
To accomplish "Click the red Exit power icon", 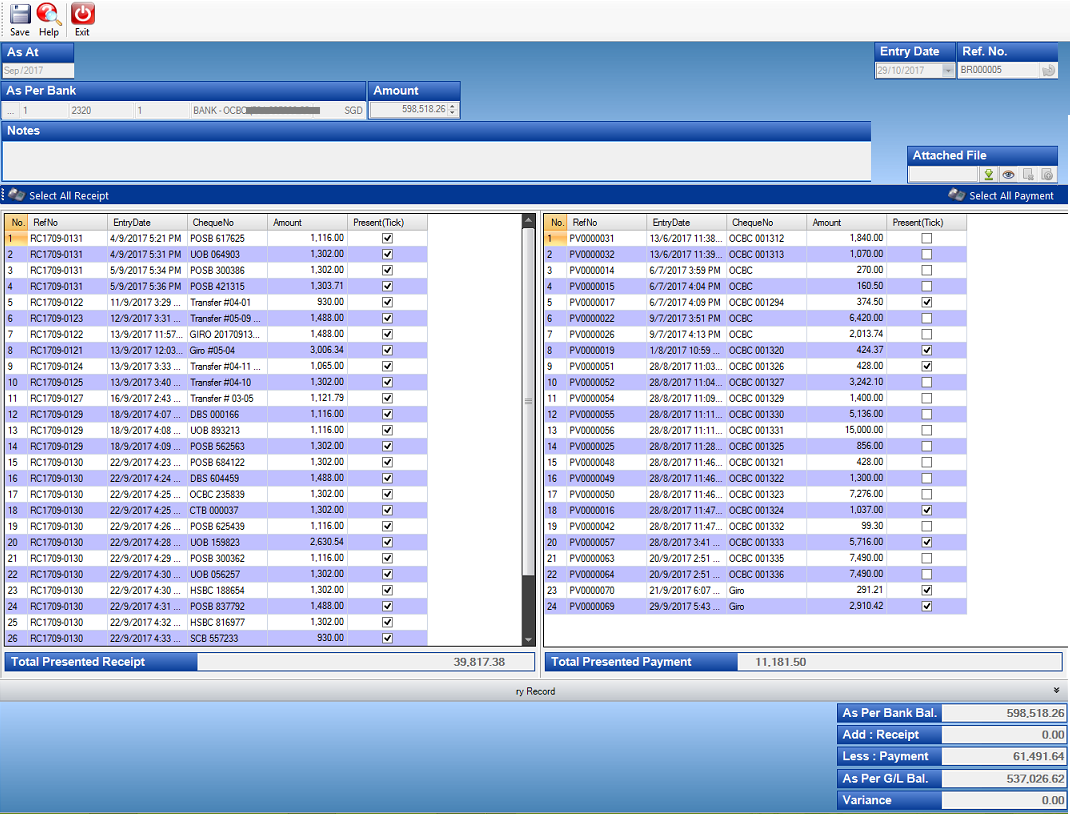I will [83, 15].
